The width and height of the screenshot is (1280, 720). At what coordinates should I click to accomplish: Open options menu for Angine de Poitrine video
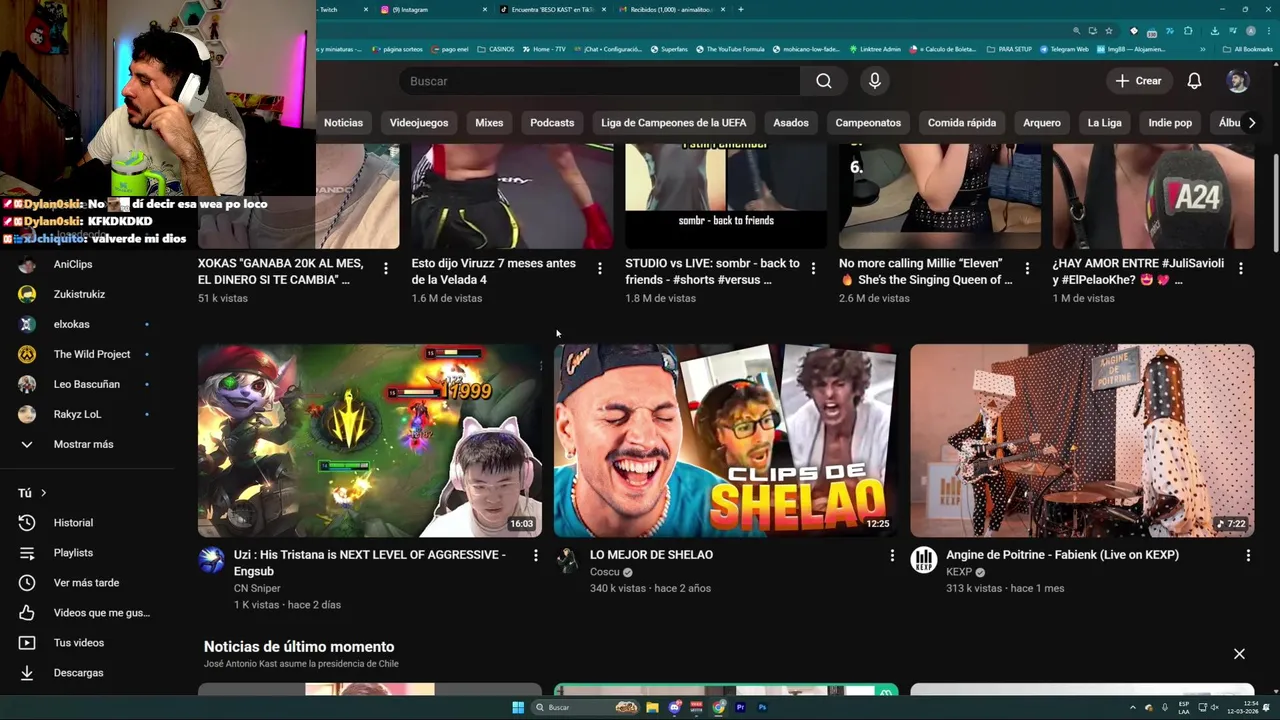click(x=1248, y=555)
